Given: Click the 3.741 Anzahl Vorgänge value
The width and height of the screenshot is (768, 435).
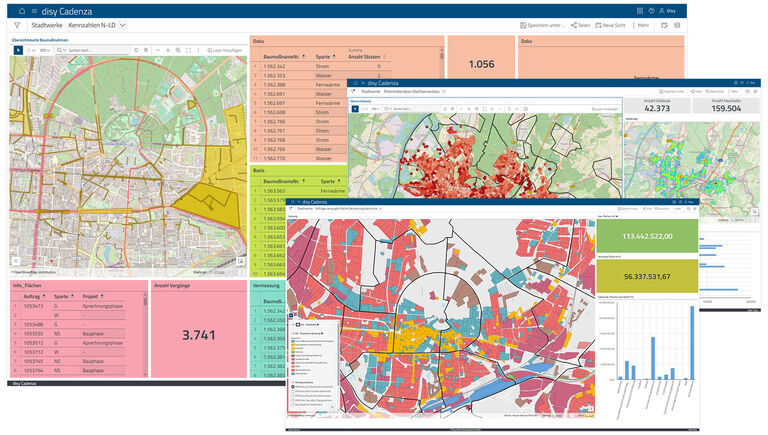Looking at the screenshot, I should (198, 335).
